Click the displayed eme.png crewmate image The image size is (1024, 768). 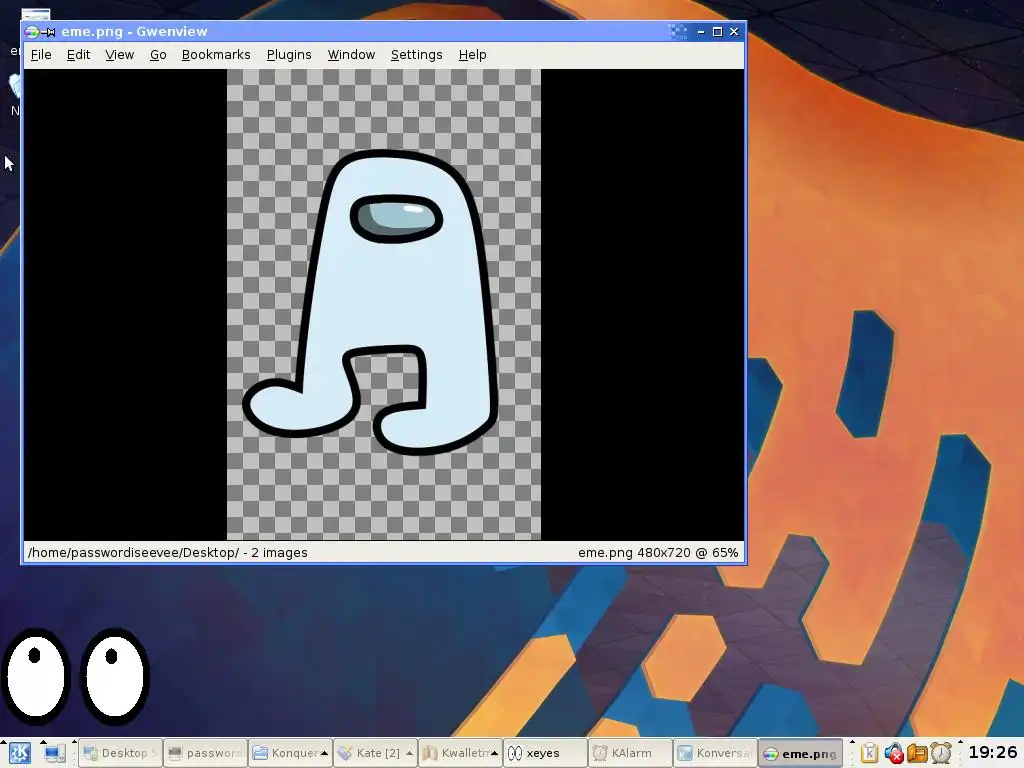[384, 304]
